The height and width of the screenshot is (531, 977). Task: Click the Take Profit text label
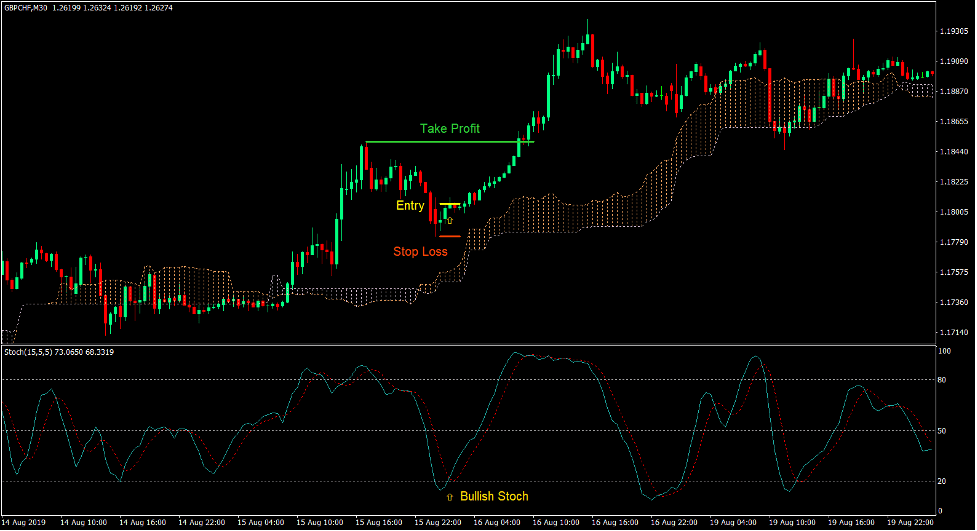449,128
